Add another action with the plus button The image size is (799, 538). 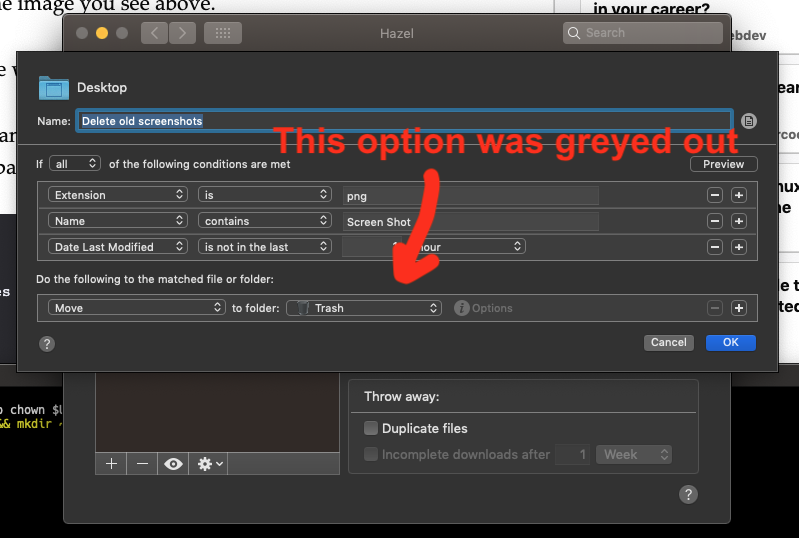[739, 308]
